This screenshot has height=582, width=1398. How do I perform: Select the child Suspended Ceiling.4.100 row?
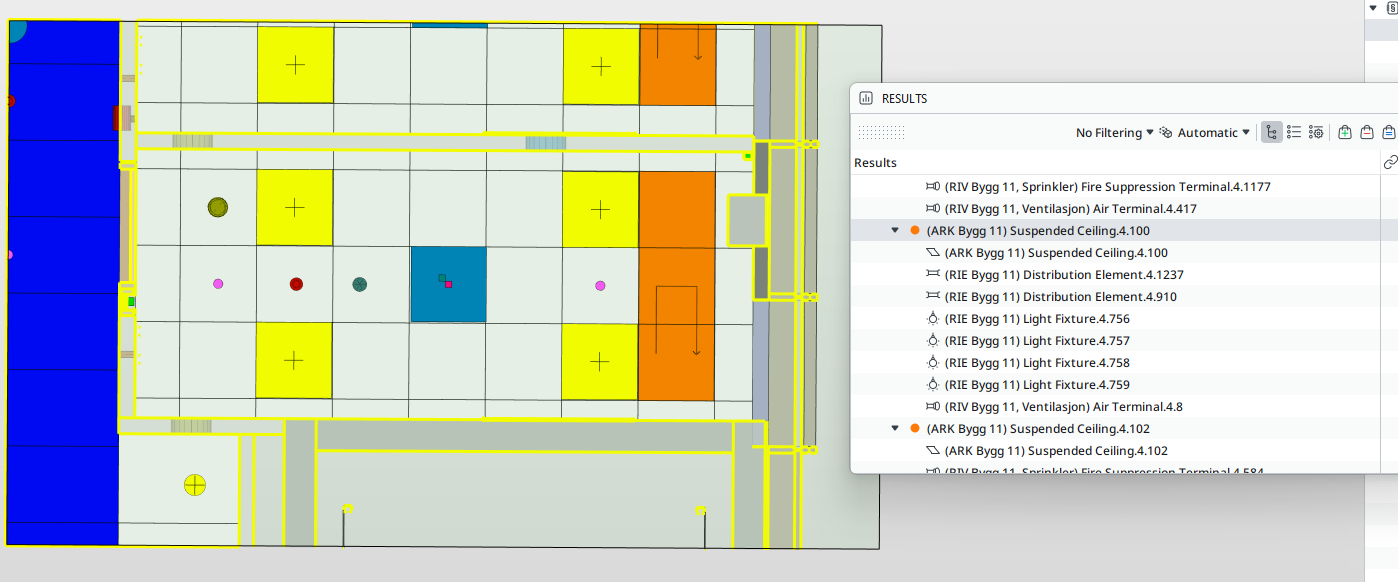(1115, 253)
